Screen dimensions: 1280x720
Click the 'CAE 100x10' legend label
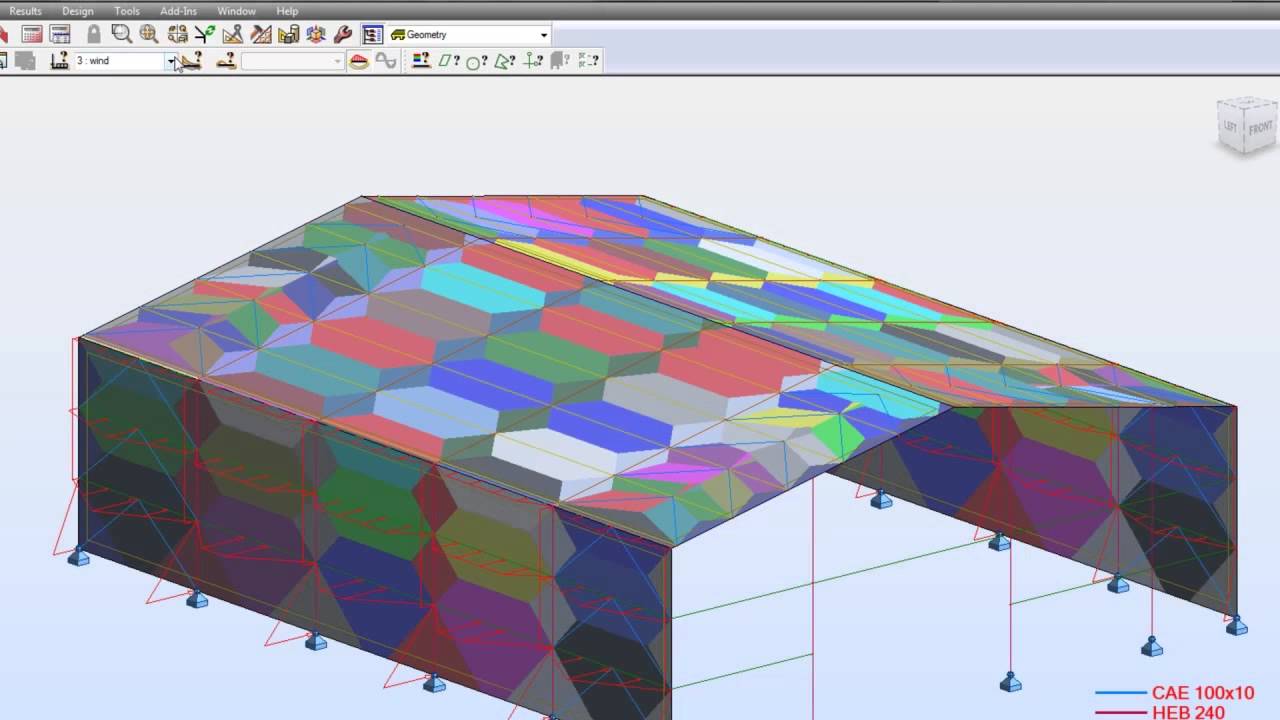point(1202,693)
